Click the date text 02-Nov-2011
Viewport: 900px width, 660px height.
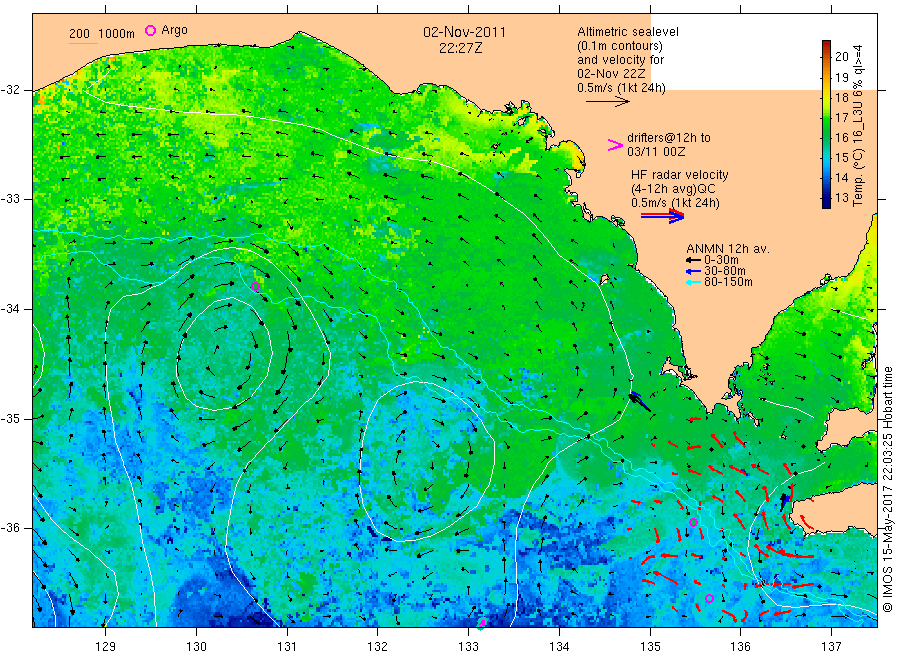464,32
